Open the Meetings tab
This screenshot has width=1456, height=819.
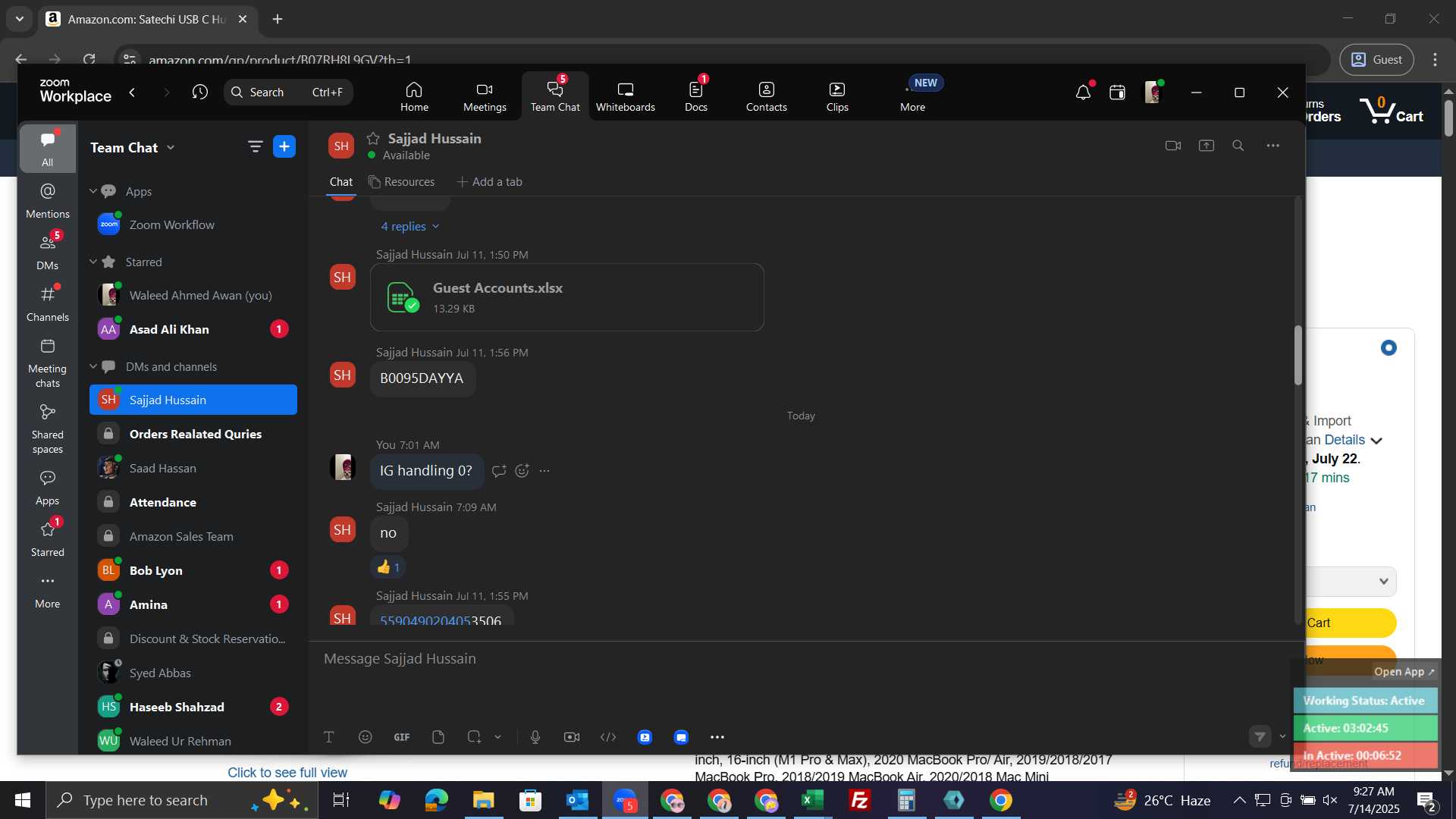pyautogui.click(x=485, y=96)
